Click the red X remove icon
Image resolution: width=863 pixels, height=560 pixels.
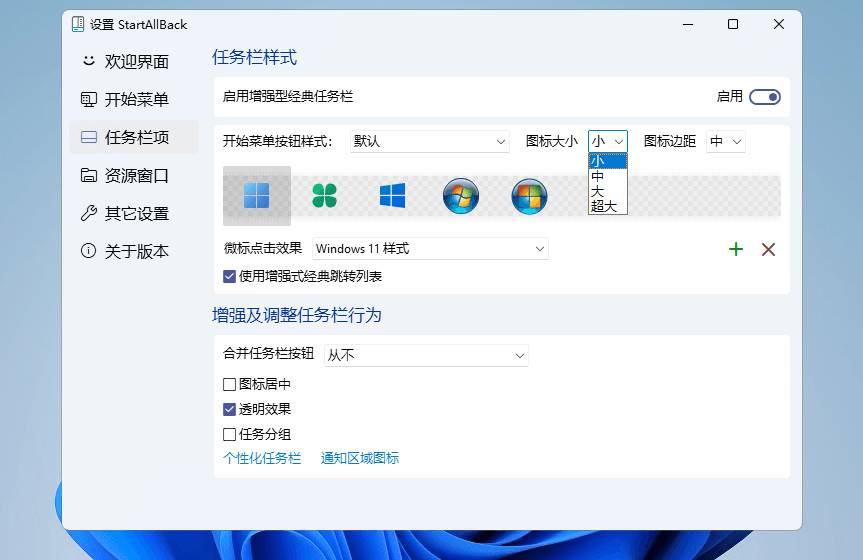click(768, 249)
